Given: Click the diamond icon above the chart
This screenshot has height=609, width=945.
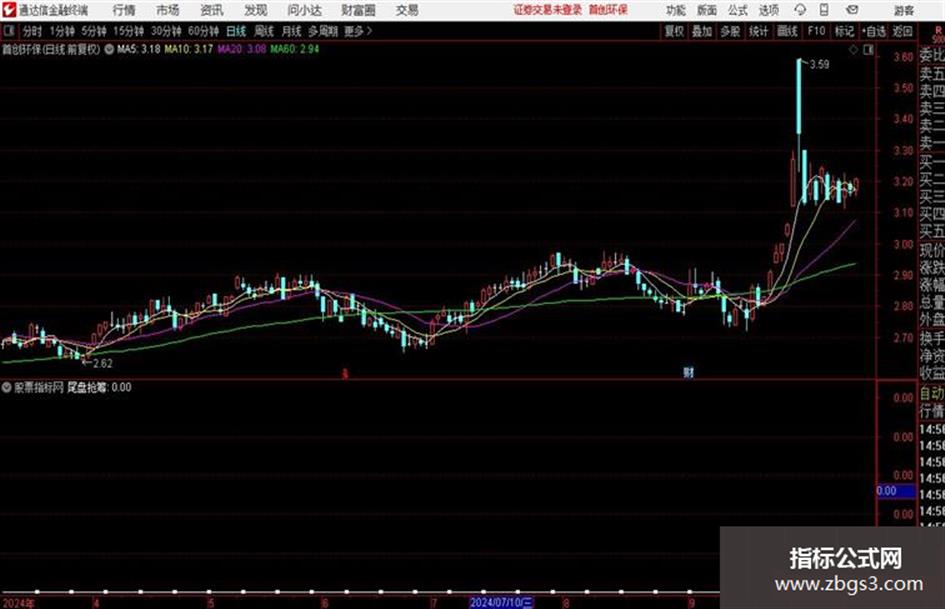Looking at the screenshot, I should [x=853, y=50].
